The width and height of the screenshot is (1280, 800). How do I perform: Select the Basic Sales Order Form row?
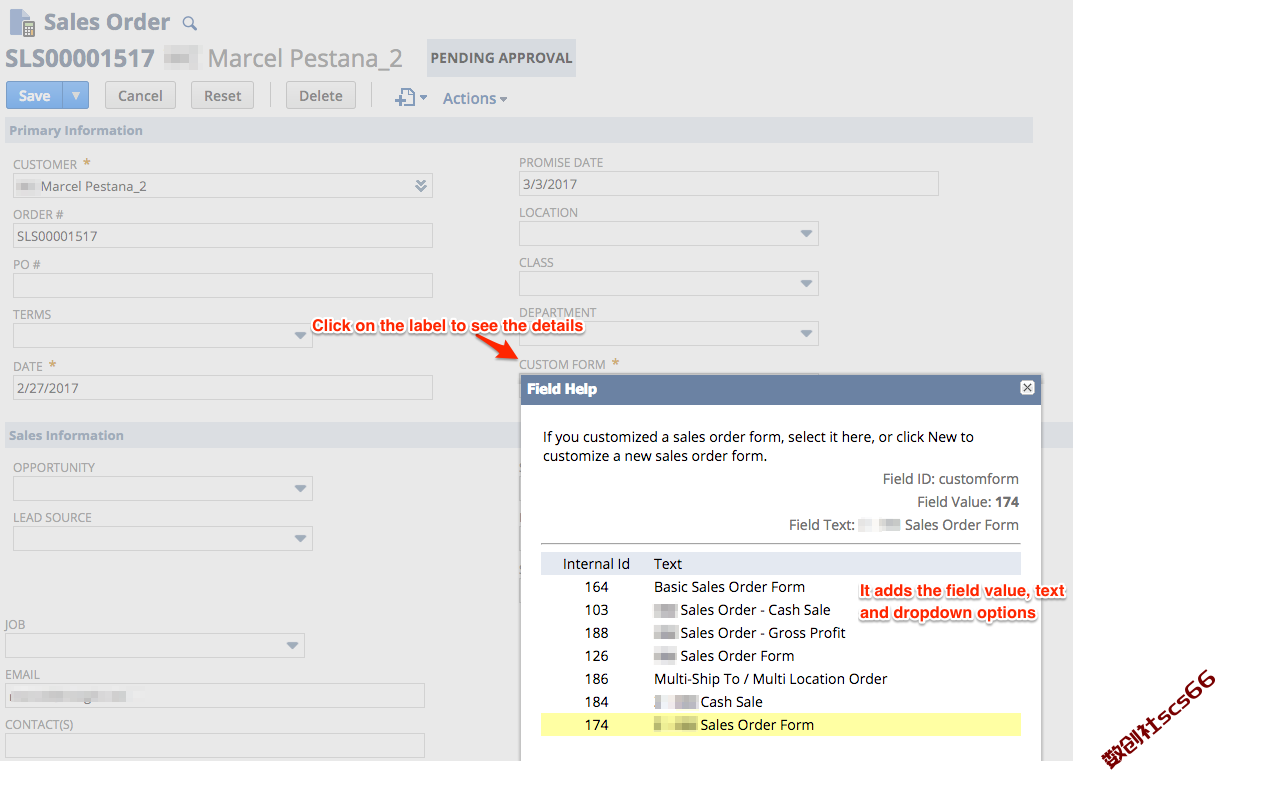781,587
